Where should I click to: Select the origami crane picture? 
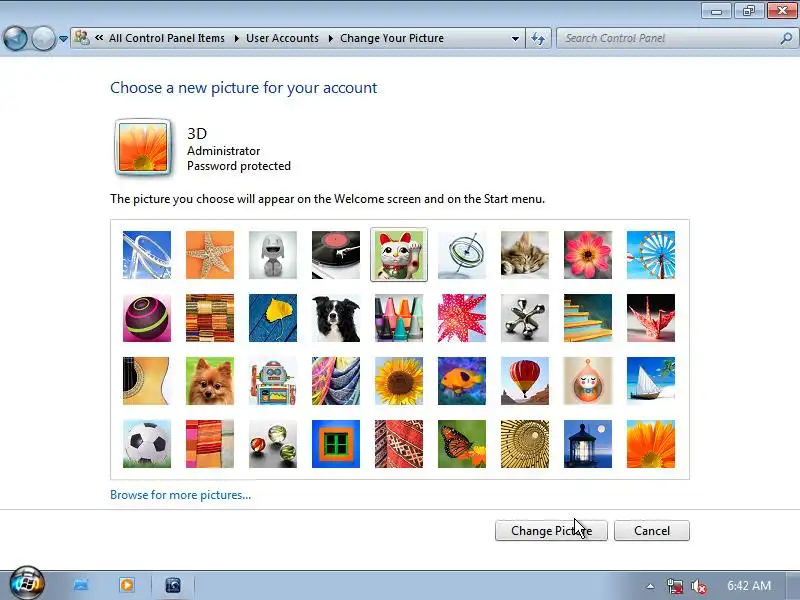pos(651,318)
